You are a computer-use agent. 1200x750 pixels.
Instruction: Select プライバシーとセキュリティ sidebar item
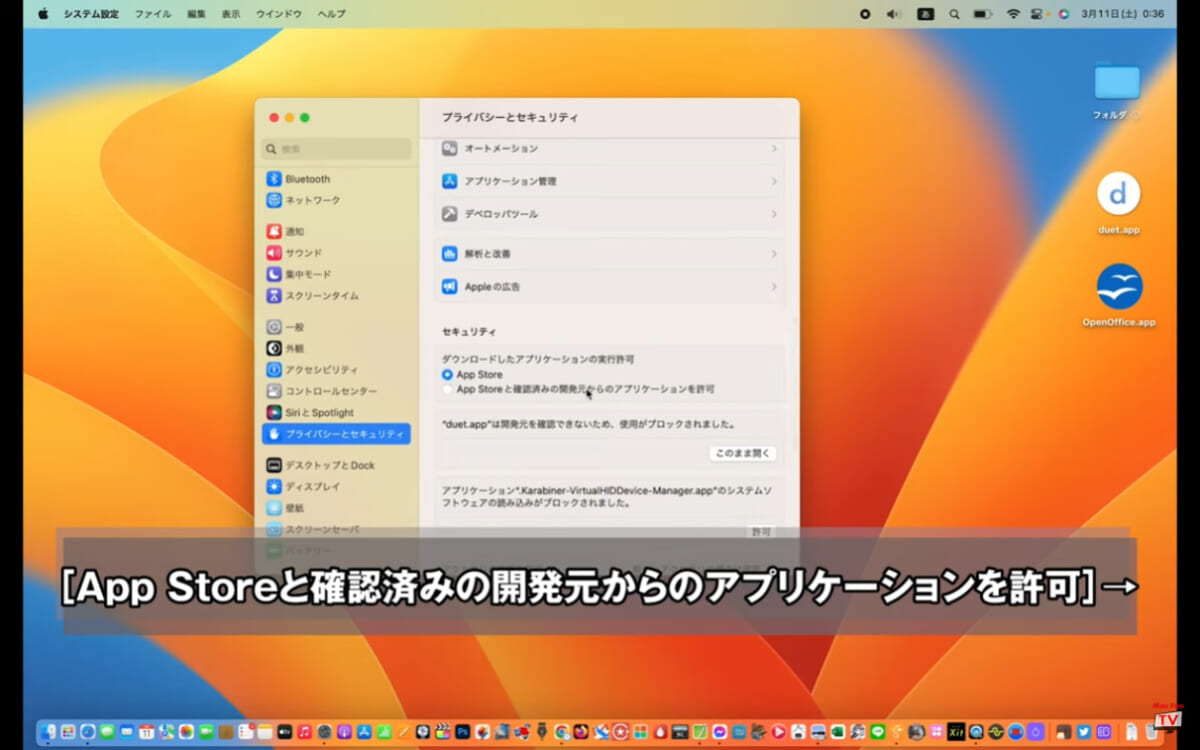tap(336, 434)
